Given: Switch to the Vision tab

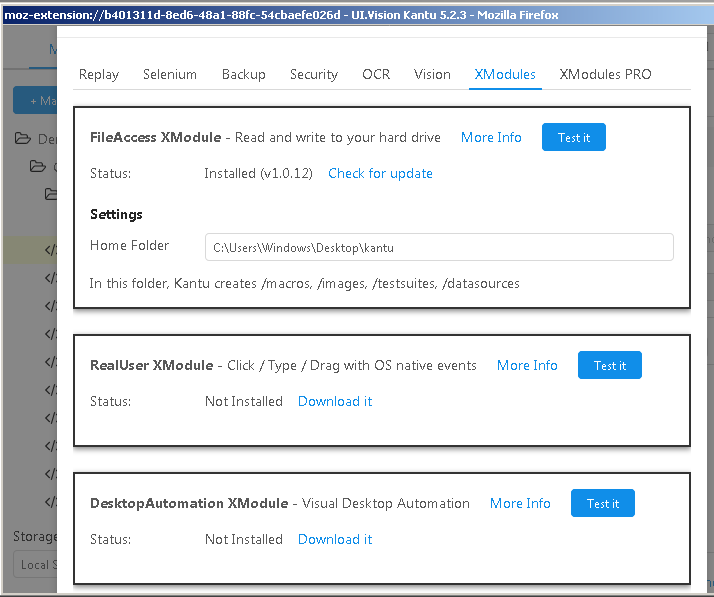Looking at the screenshot, I should [432, 74].
